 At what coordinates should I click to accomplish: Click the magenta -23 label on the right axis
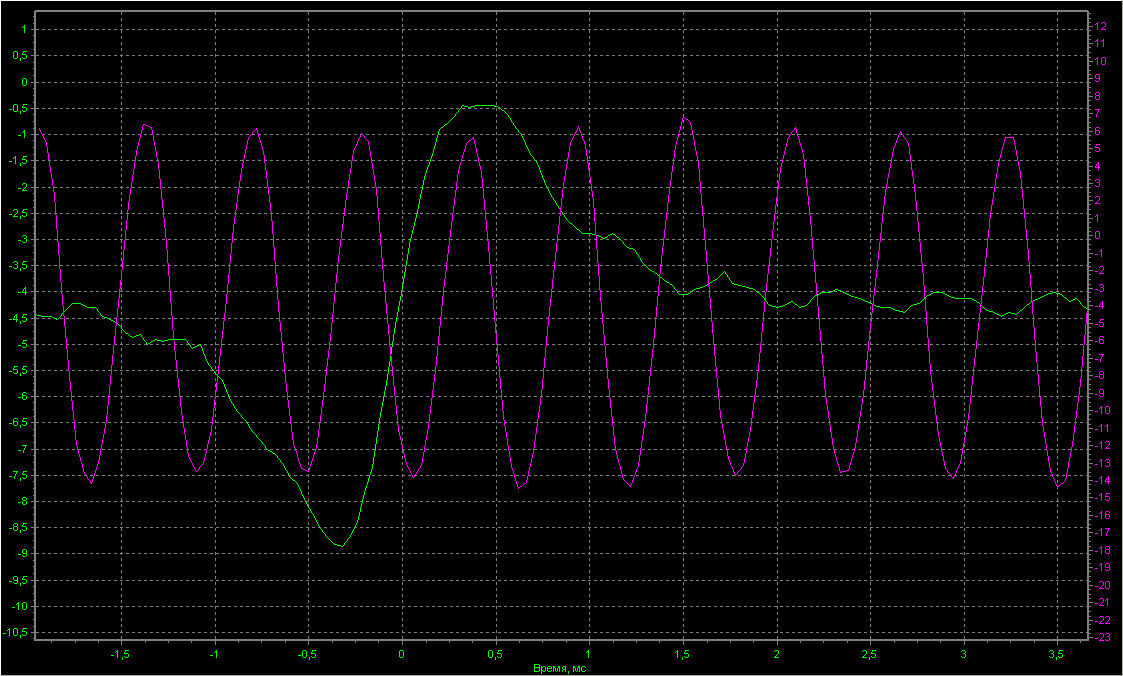[1101, 637]
